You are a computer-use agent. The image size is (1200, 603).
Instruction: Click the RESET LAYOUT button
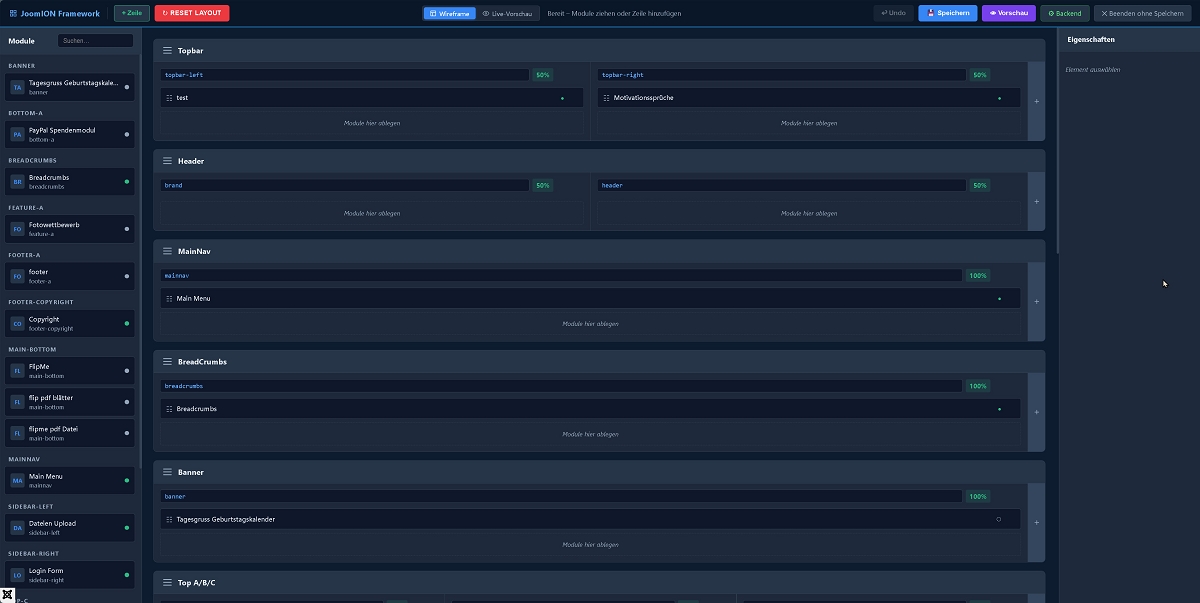click(192, 14)
